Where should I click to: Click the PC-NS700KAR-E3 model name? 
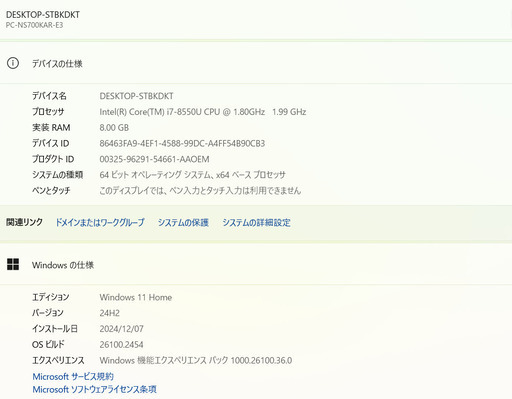(x=34, y=25)
